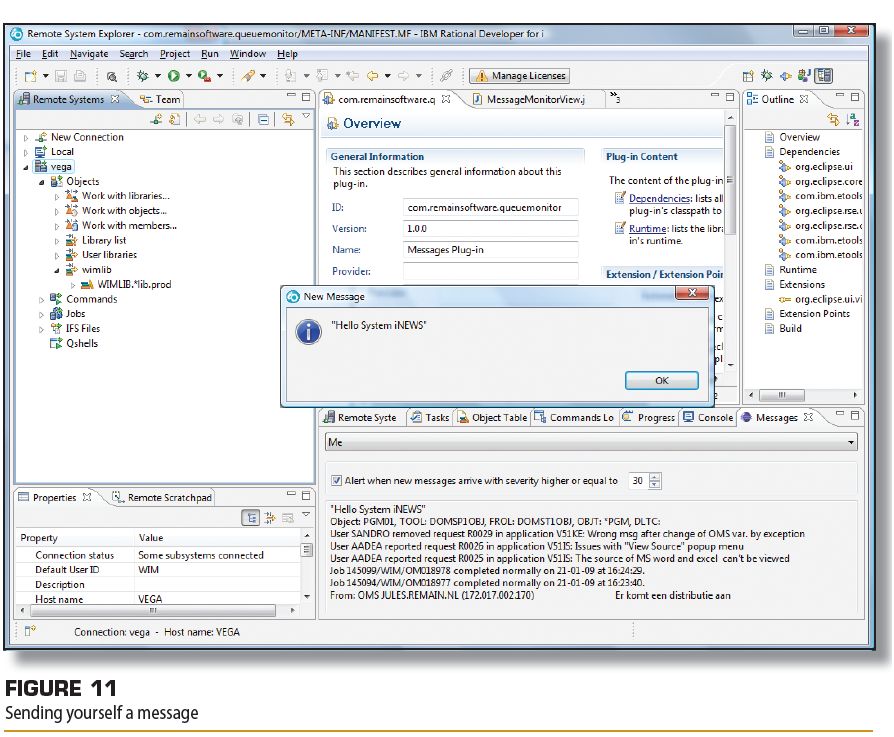Click the Open Perspective icon
This screenshot has width=894, height=737.
(x=748, y=76)
